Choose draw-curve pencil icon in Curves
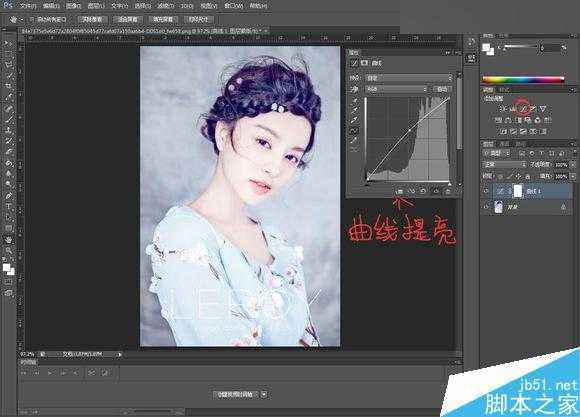This screenshot has width=580, height=417. coord(355,140)
